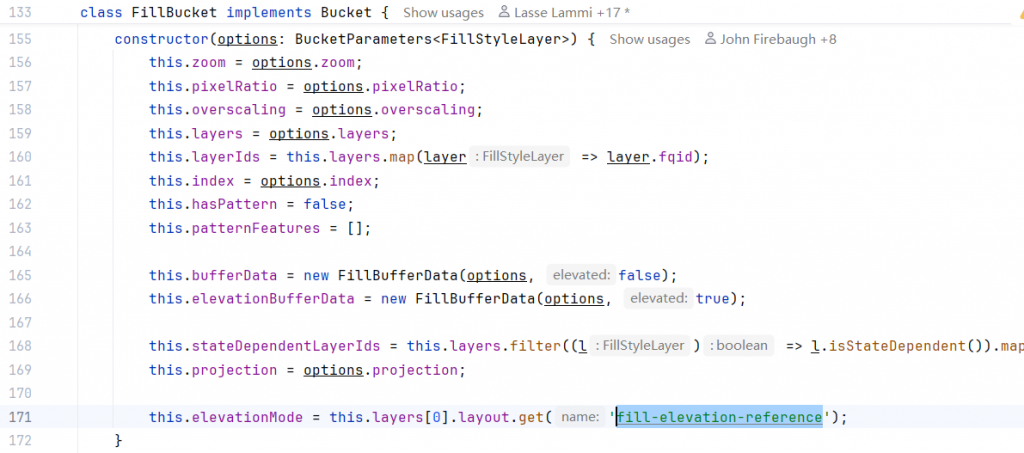
Task: Click 'this.elevationMode' on line 171
Action: pos(226,417)
